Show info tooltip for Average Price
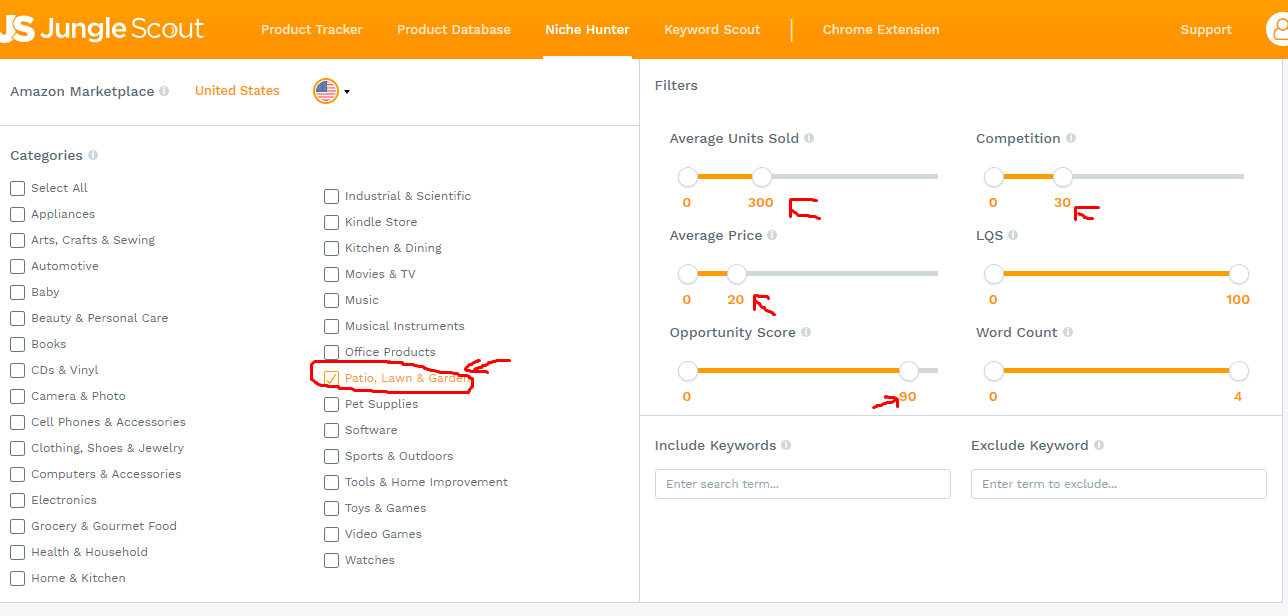Screen dimensions: 1288x616 point(772,236)
